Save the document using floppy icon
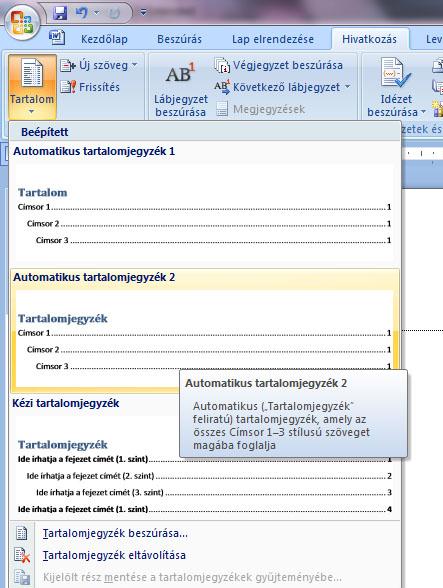Image resolution: width=443 pixels, height=588 pixels. point(60,13)
